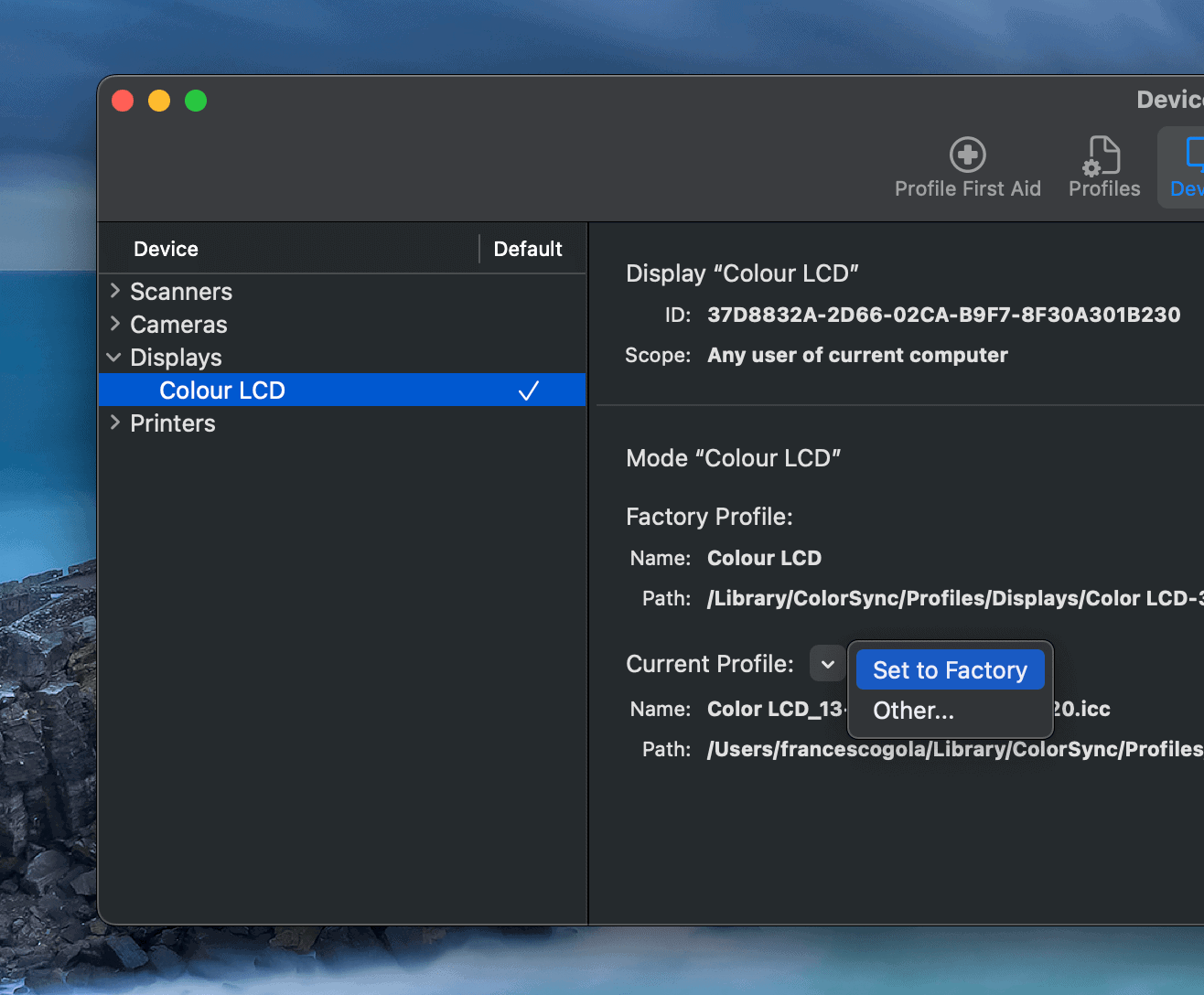Switch to the Profiles toolbar icon

(1103, 167)
